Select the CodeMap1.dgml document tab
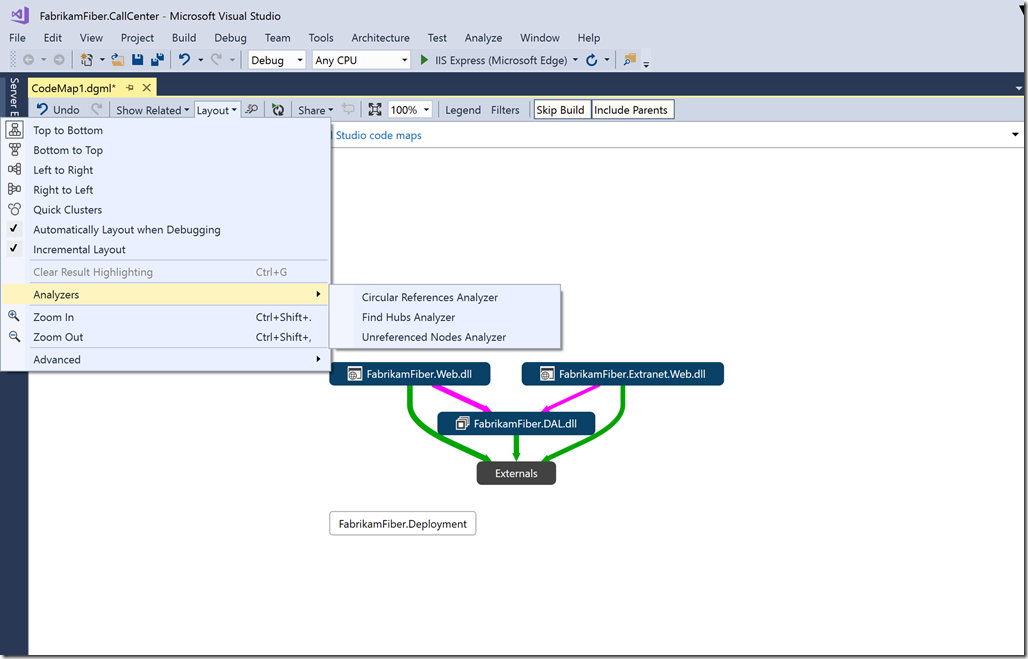Viewport: 1028px width, 659px height. [73, 88]
